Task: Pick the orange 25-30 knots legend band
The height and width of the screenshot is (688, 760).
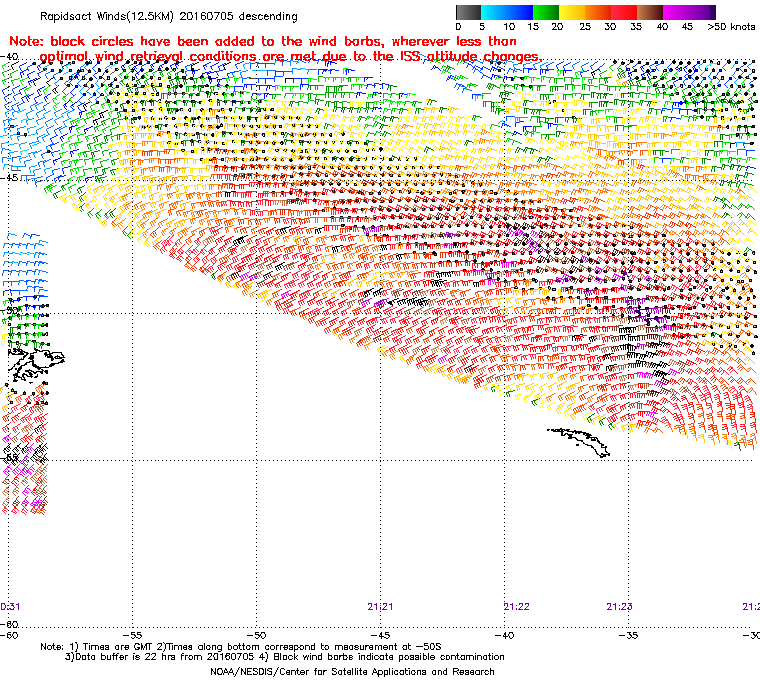Action: tap(598, 12)
